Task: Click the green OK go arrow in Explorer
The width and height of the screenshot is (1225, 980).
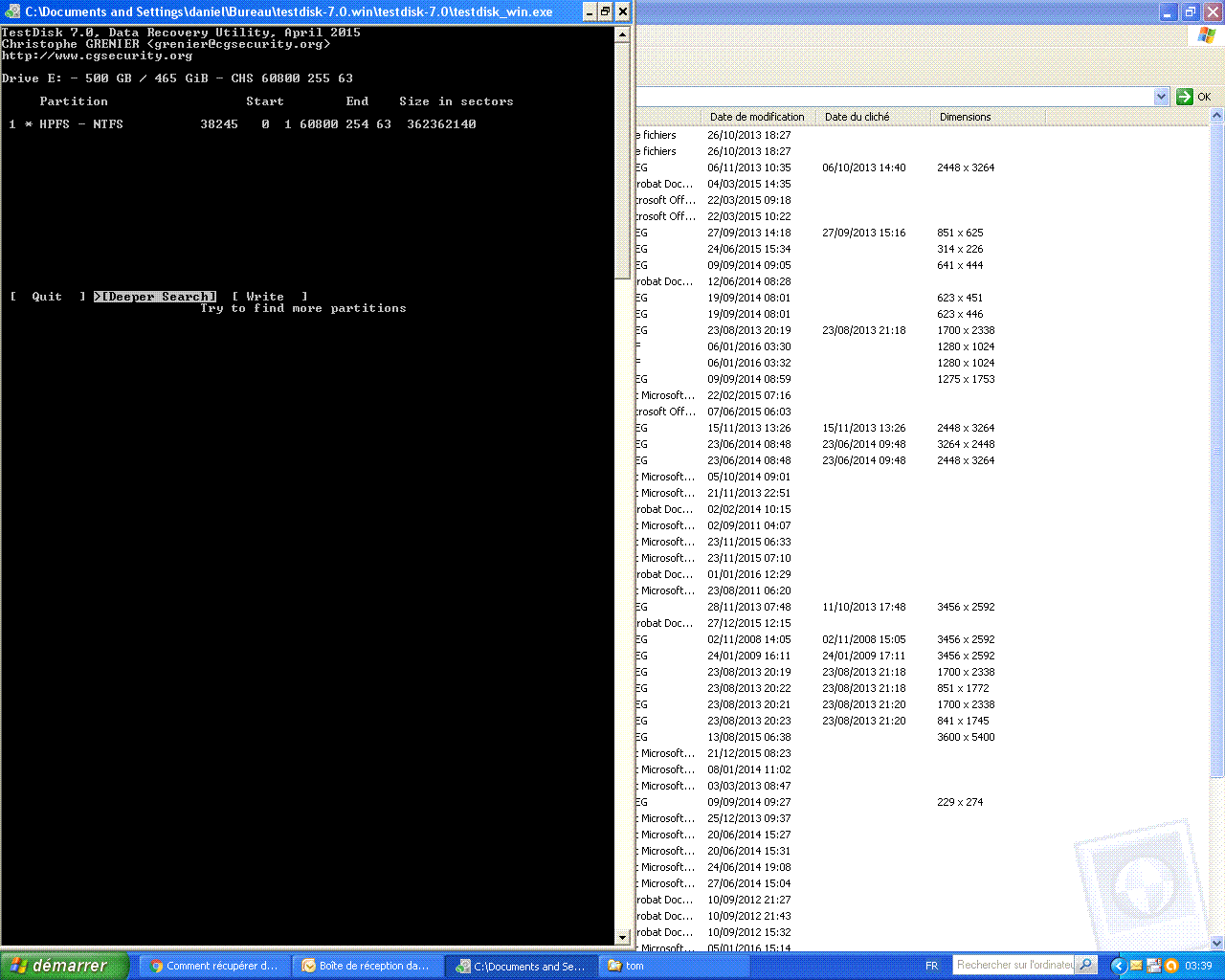Action: pos(1185,97)
